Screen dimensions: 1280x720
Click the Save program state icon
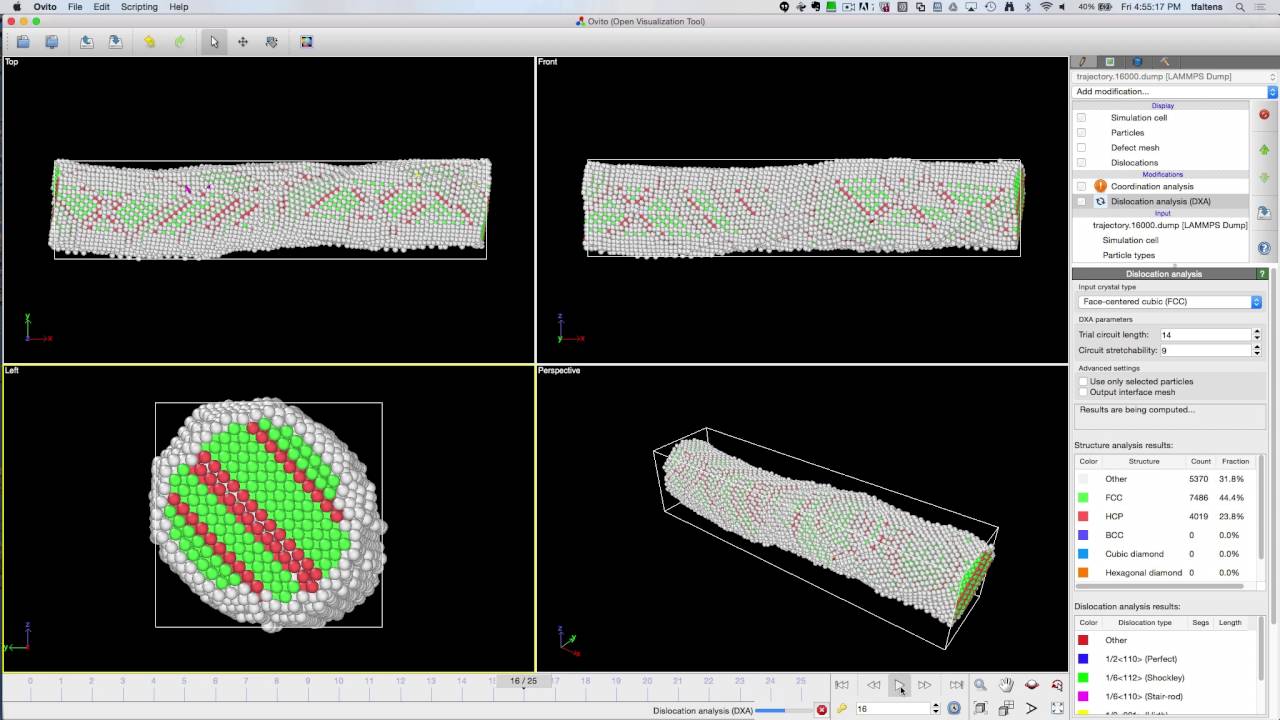click(51, 42)
